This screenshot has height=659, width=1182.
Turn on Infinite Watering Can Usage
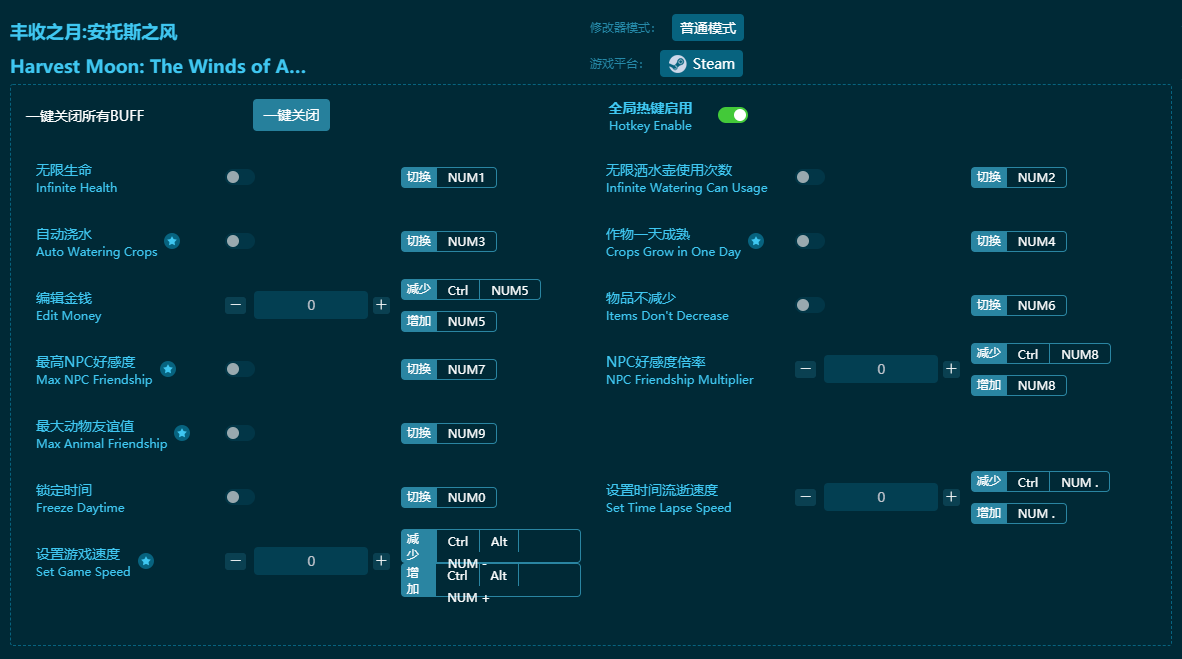click(810, 177)
